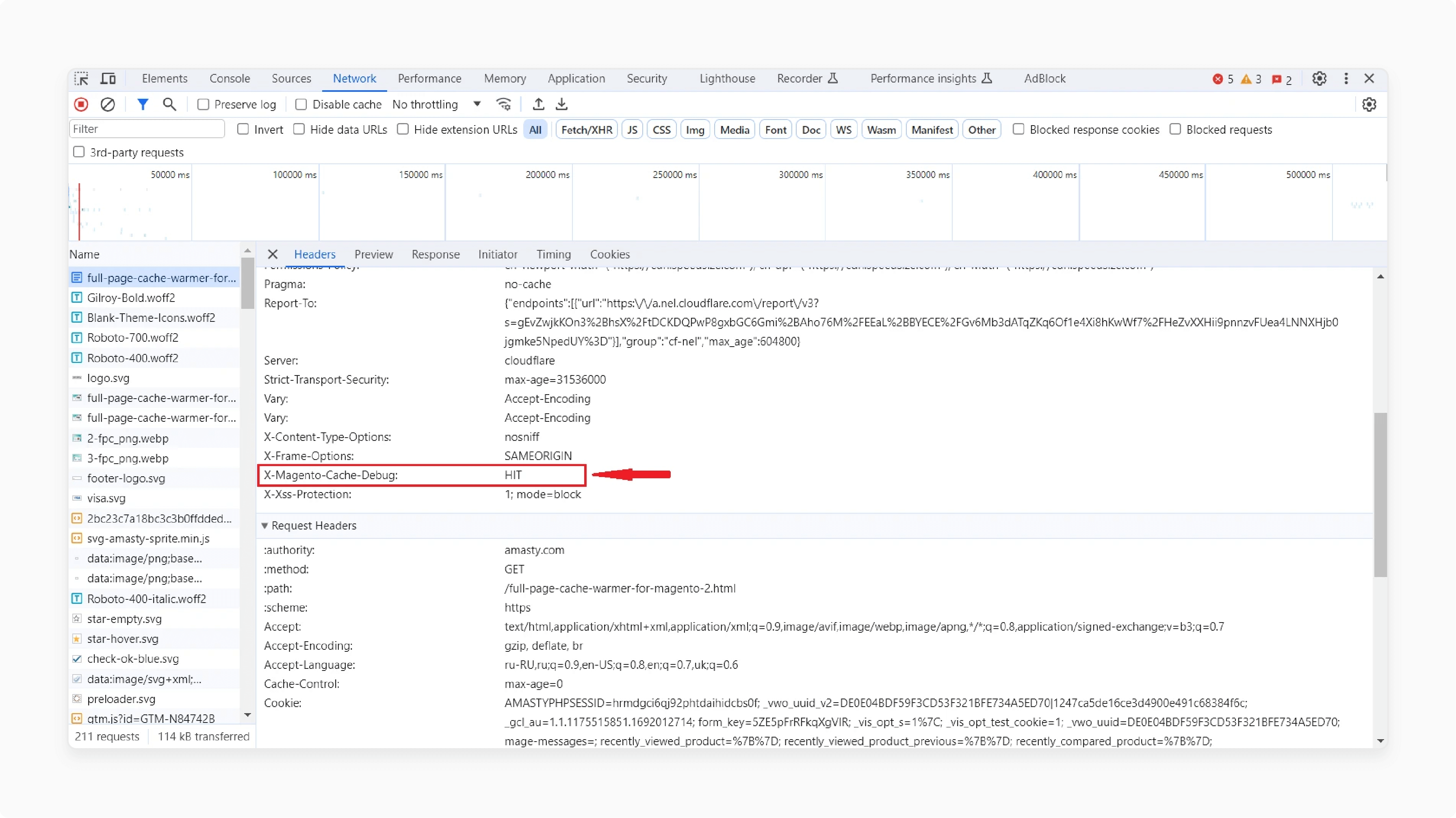Screen dimensions: 1456x818
Task: Clear the network log
Action: pyautogui.click(x=108, y=104)
